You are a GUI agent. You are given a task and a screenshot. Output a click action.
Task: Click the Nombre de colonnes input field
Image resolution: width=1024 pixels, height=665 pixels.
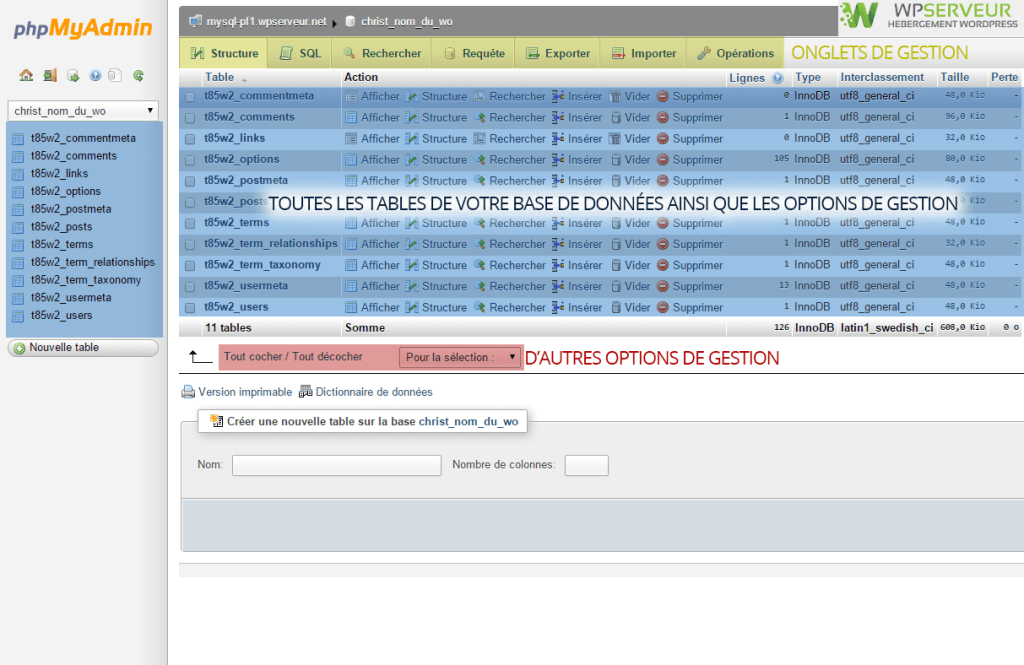[x=586, y=465]
